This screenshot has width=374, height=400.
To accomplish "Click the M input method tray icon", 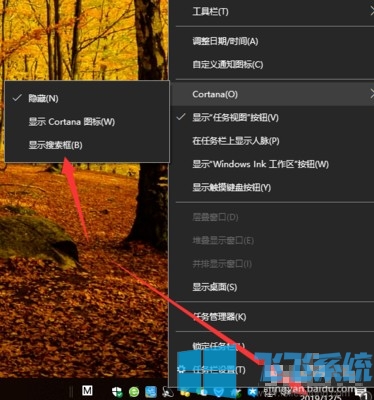I will pyautogui.click(x=87, y=390).
